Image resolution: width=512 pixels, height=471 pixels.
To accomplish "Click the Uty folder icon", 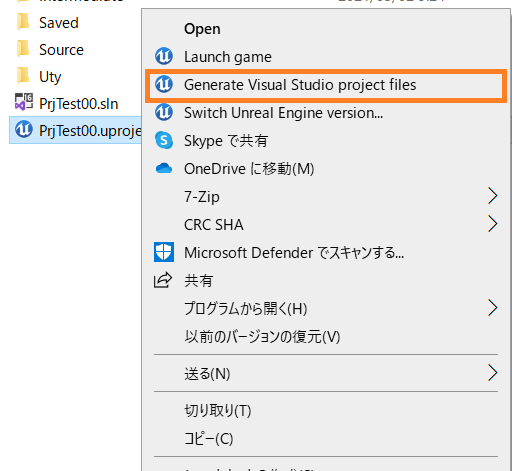I will point(23,76).
